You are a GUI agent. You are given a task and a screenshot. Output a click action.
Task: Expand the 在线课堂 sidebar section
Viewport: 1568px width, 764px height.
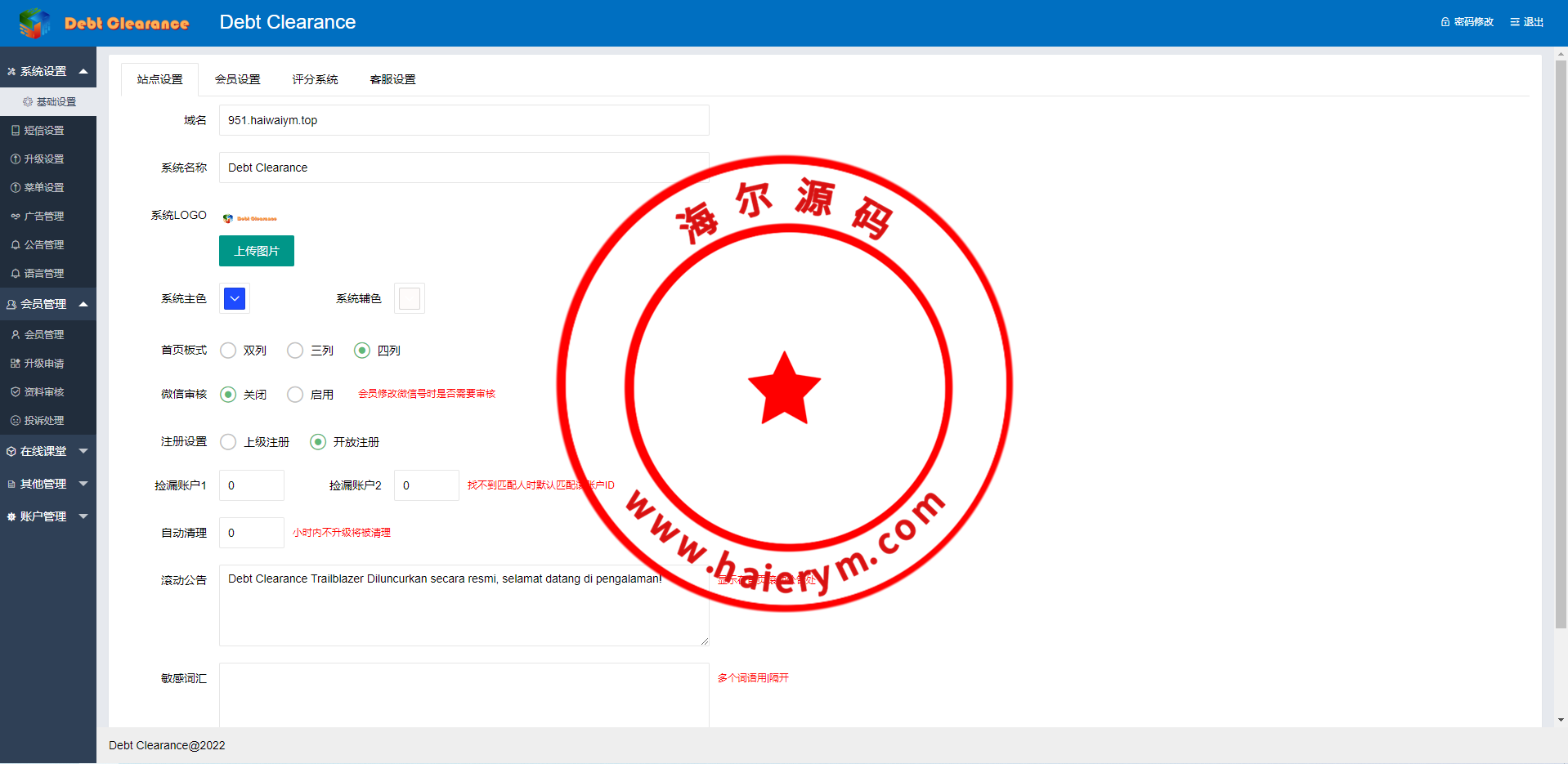click(x=47, y=451)
